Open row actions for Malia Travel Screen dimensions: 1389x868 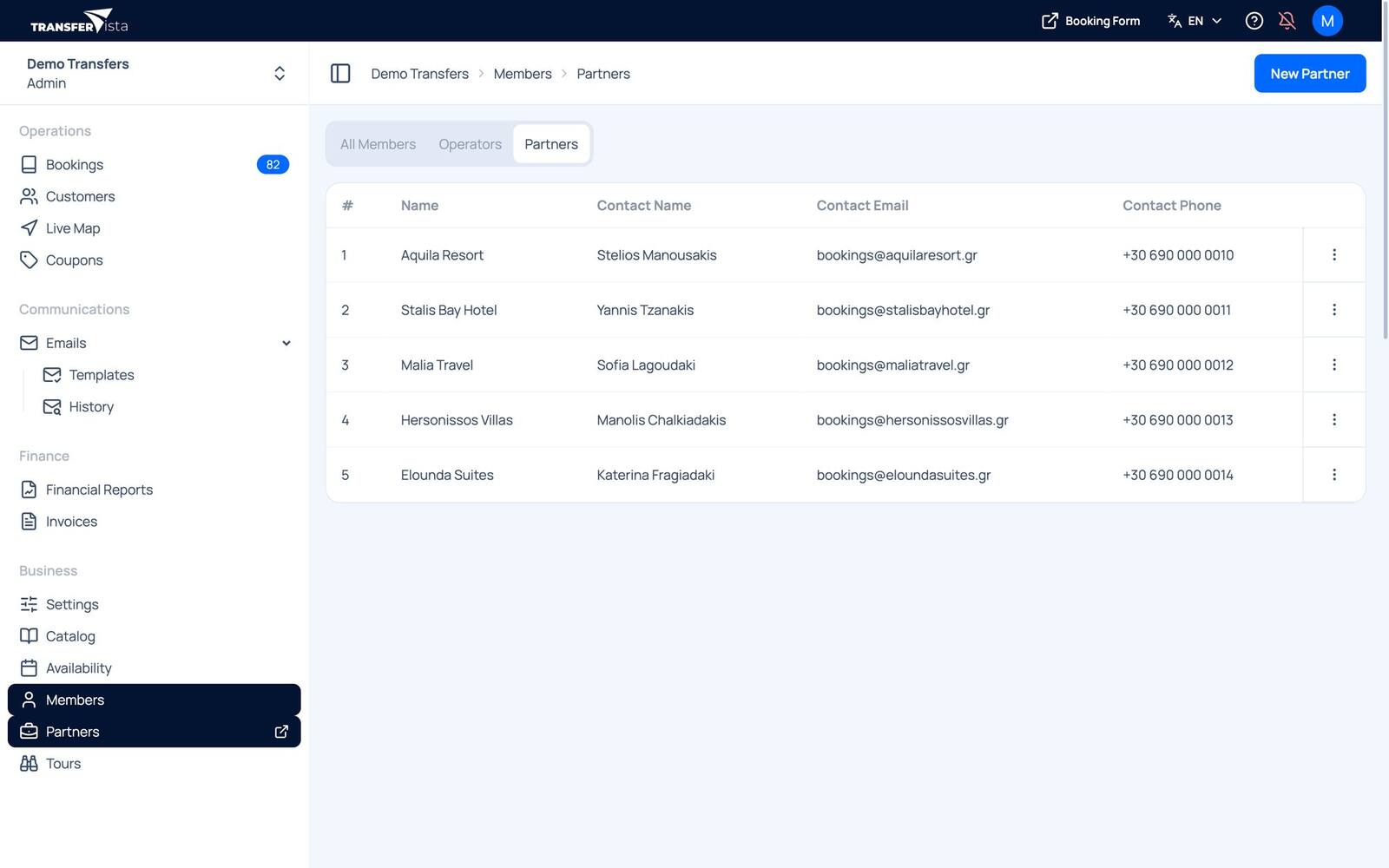(x=1333, y=365)
